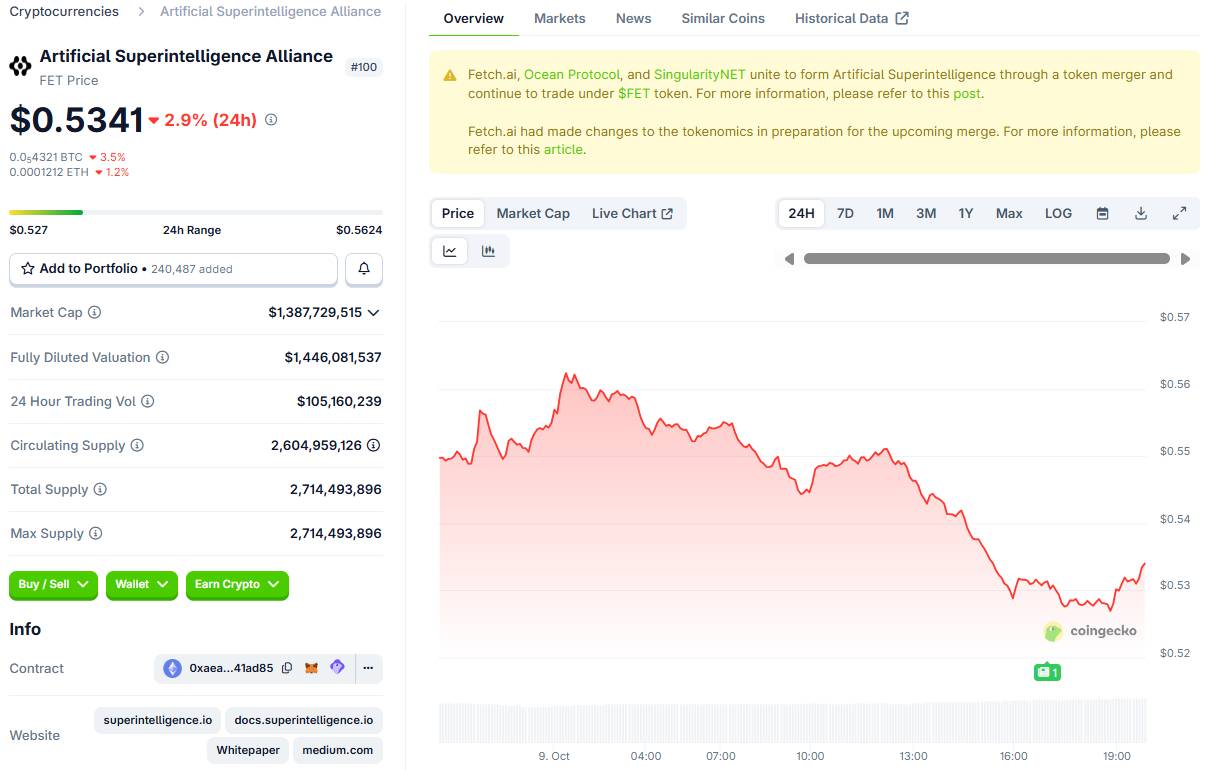Viewport: 1211px width, 770px height.
Task: Click the Circulating Supply info icon
Action: click(x=137, y=445)
